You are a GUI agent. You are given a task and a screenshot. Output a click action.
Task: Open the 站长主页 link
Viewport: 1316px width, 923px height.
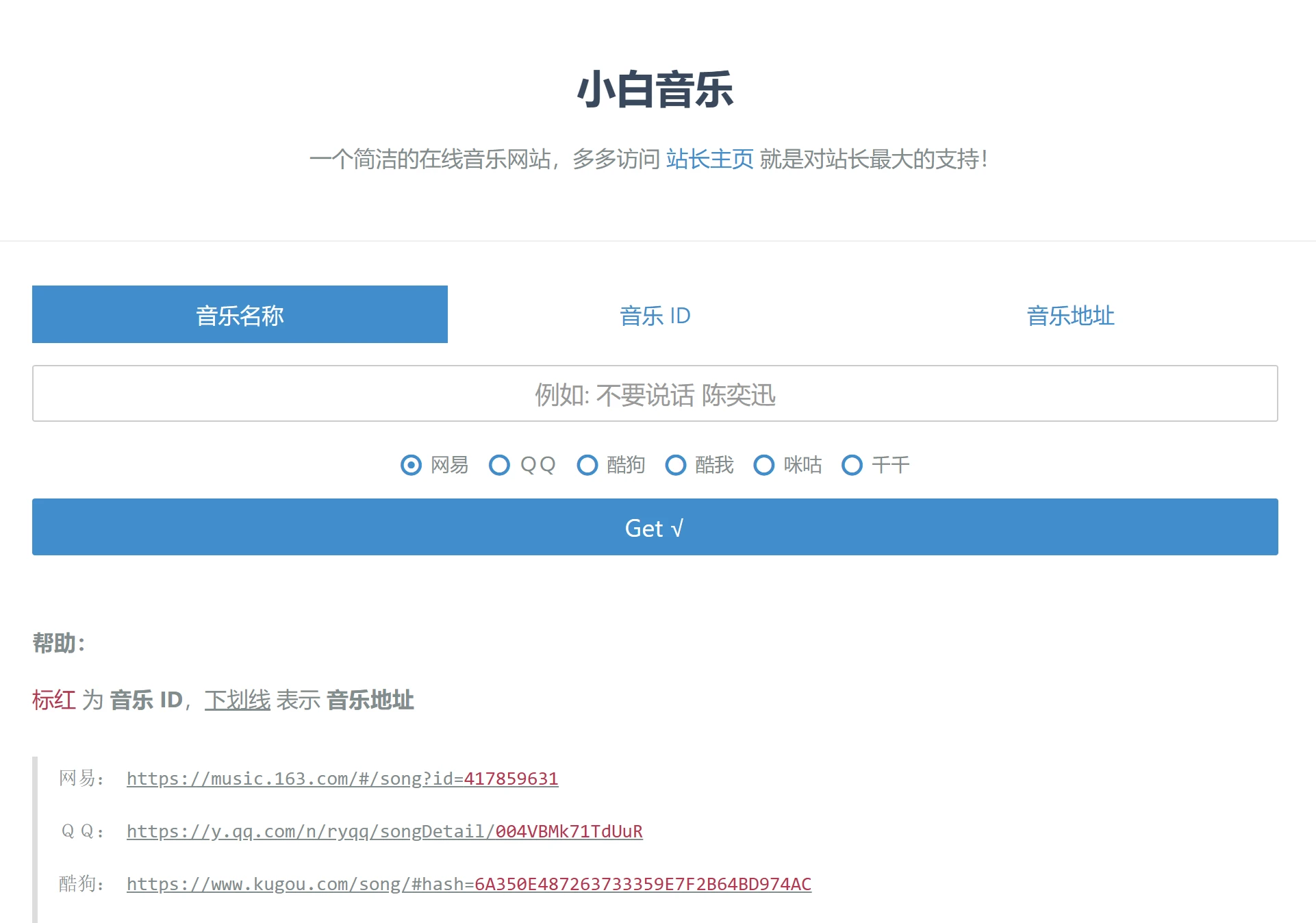709,159
